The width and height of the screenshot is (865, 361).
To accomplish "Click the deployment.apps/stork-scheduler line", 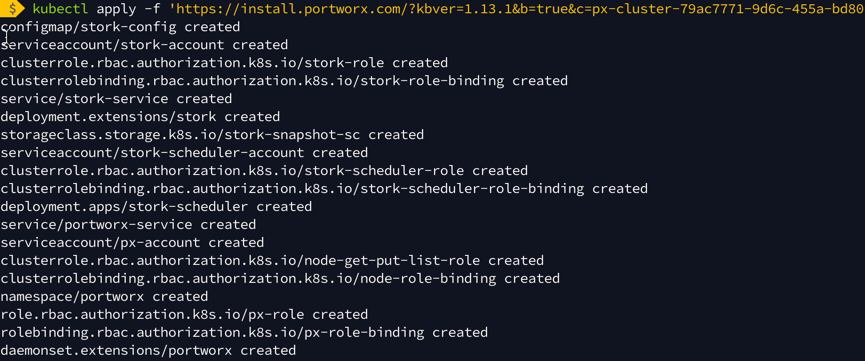I will pyautogui.click(x=156, y=206).
